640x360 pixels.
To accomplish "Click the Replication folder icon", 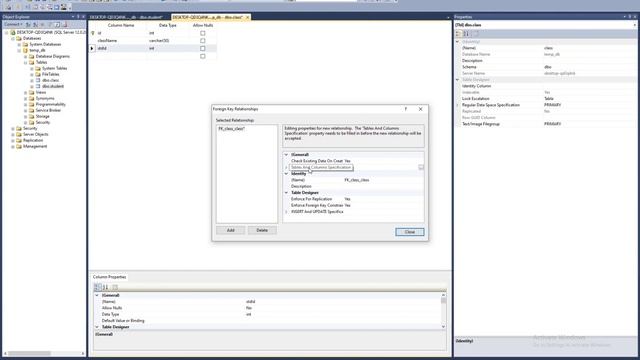I will (x=19, y=140).
